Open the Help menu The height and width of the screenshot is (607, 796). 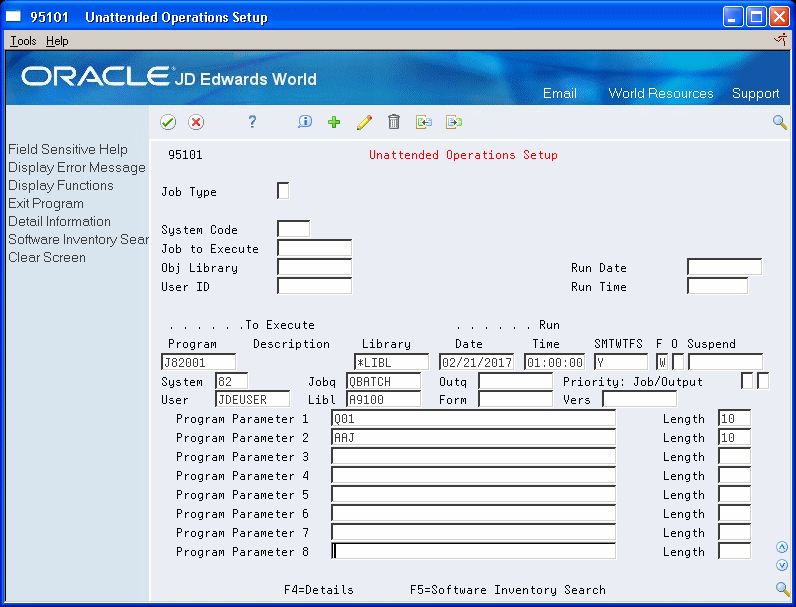57,41
